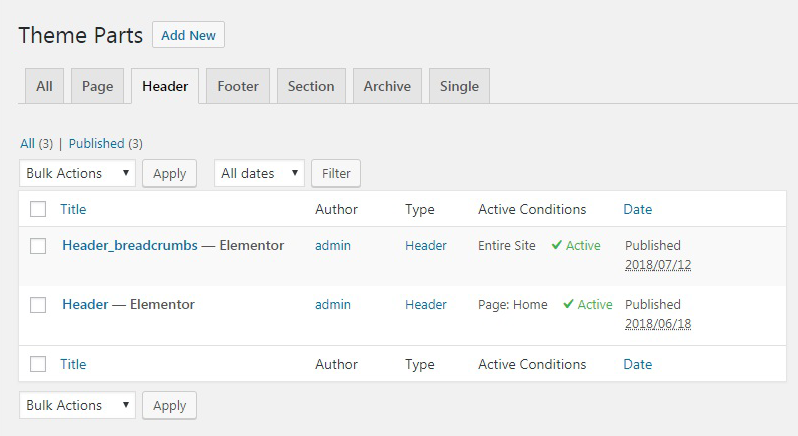Click the green Active checkmark for Entire Site
Image resolution: width=798 pixels, height=436 pixels.
point(557,246)
